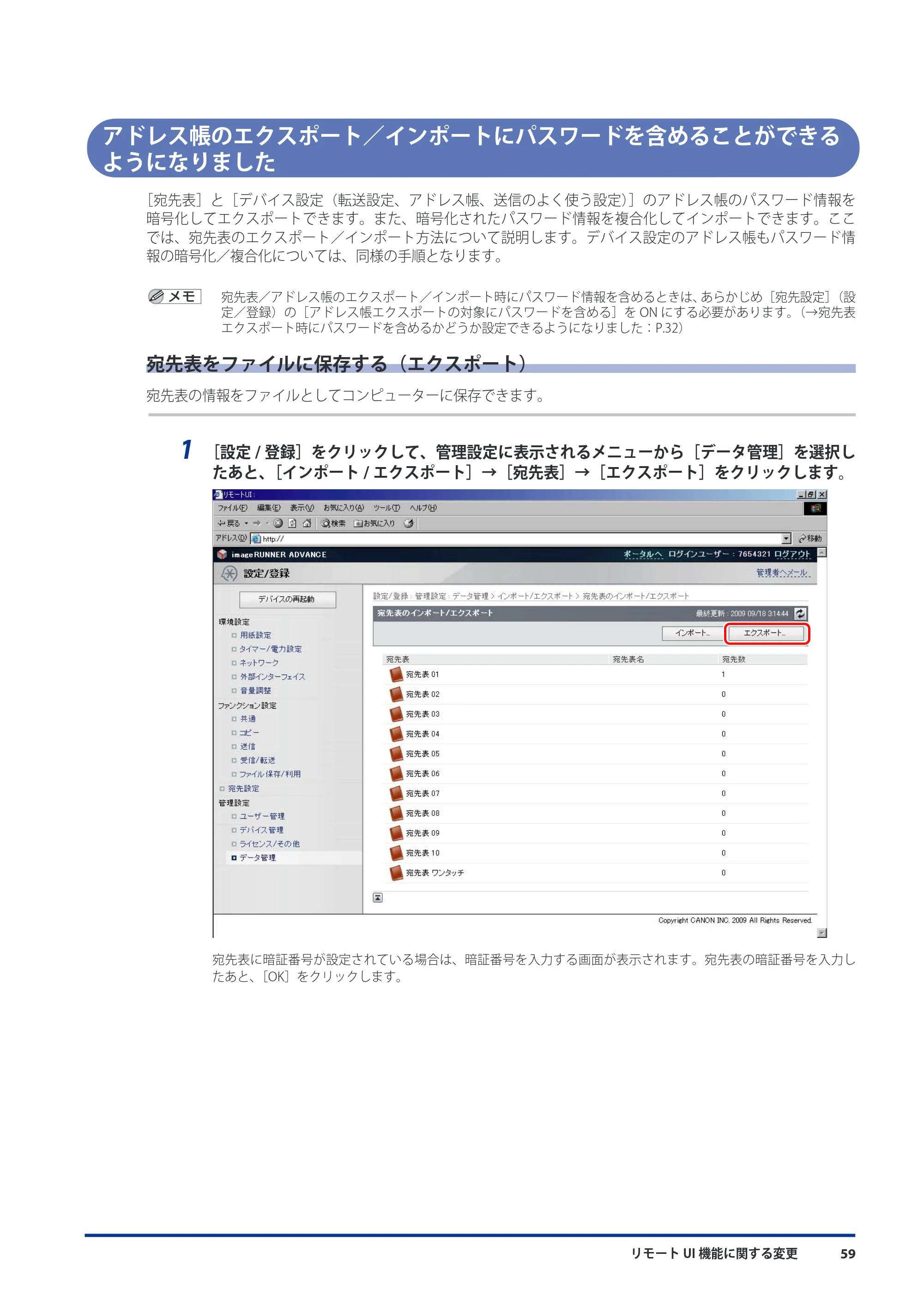924x1307 pixels.
Task: Click the browser Forward arrow icon
Action: coord(257,523)
